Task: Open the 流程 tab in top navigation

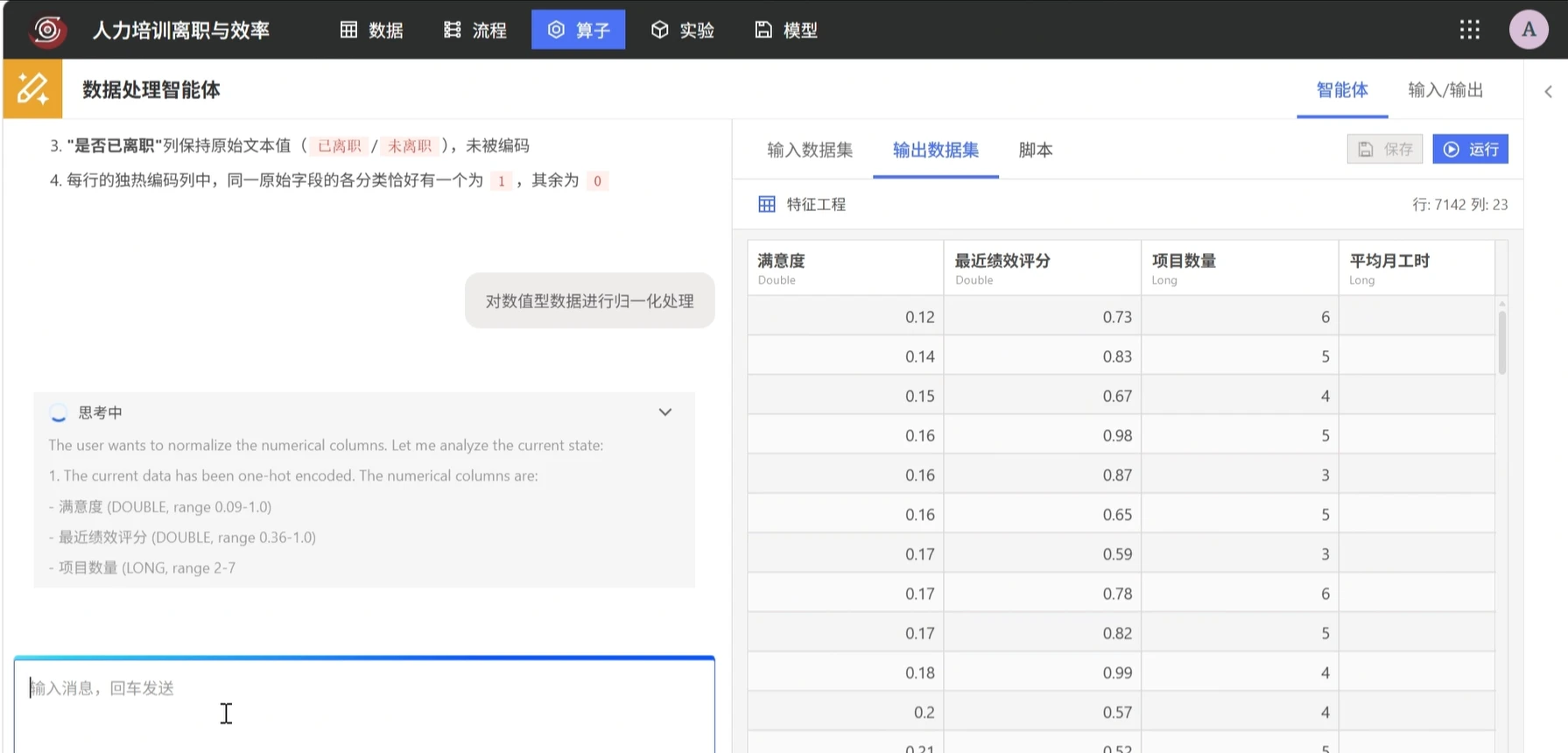Action: click(x=475, y=30)
